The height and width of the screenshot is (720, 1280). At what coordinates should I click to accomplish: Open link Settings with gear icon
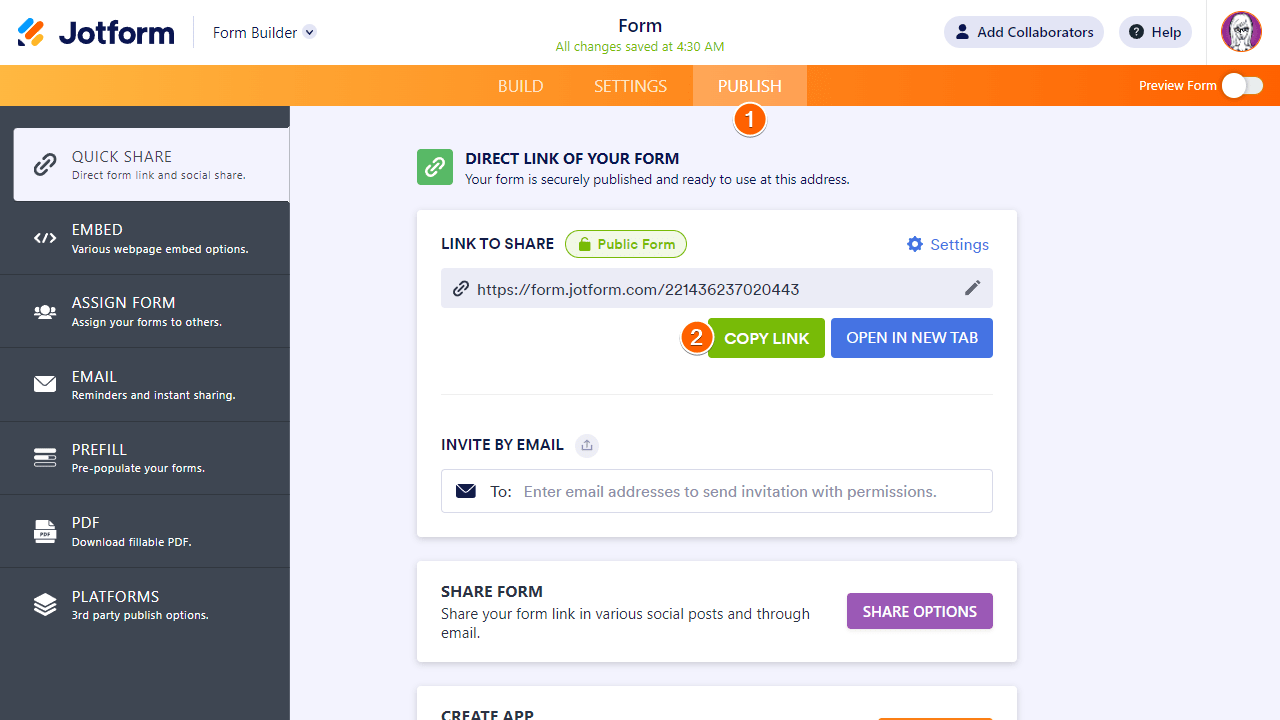[947, 244]
